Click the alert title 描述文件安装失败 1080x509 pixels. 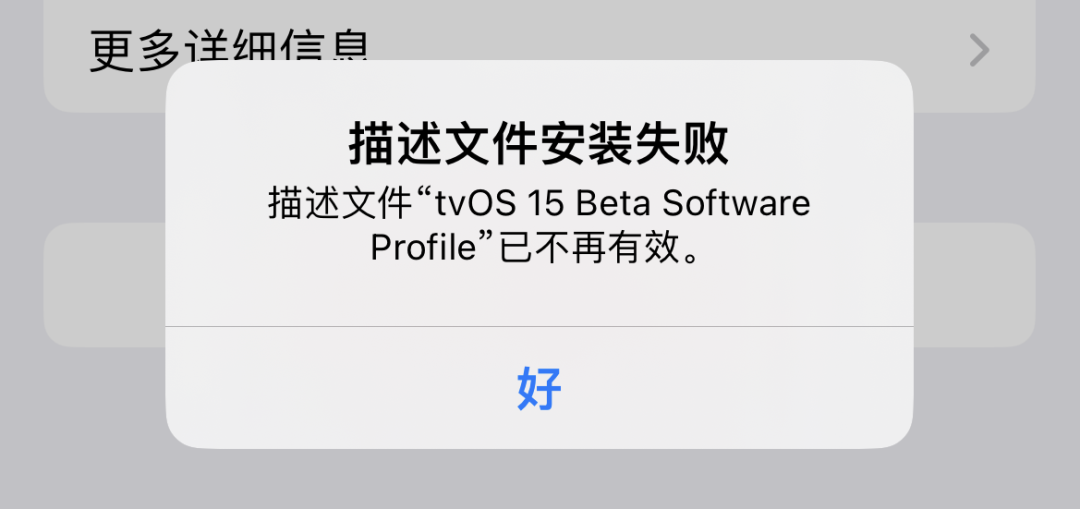point(539,146)
